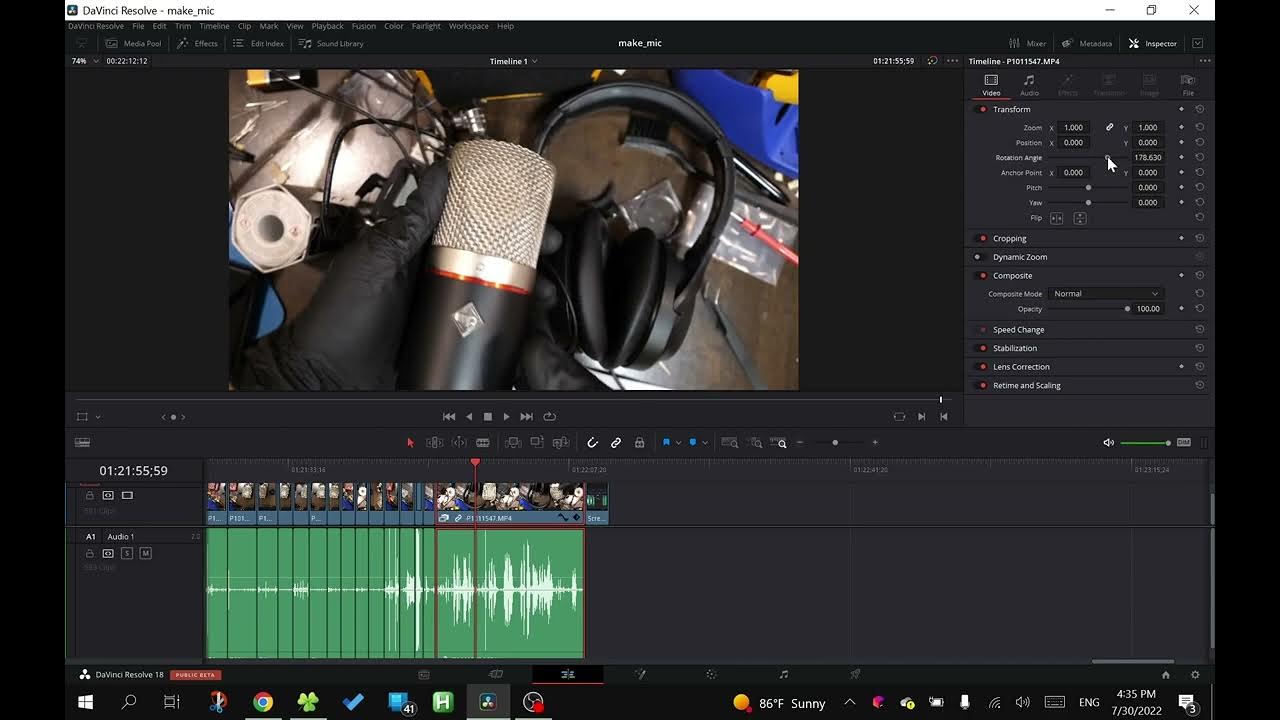1280x720 pixels.
Task: Open the Media Pool panel
Action: [133, 43]
